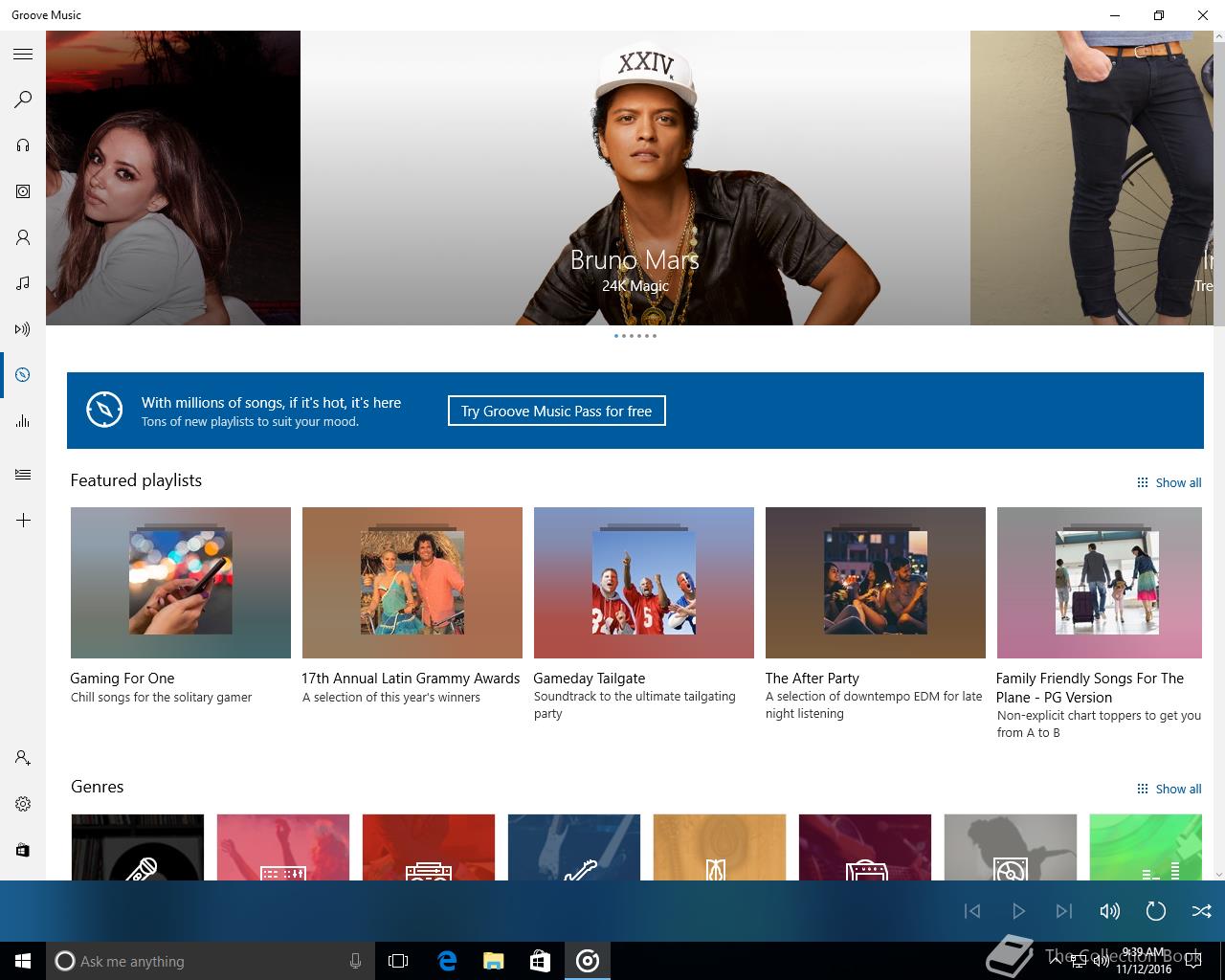Click the compass icon in promo banner
The image size is (1225, 980).
(x=104, y=410)
